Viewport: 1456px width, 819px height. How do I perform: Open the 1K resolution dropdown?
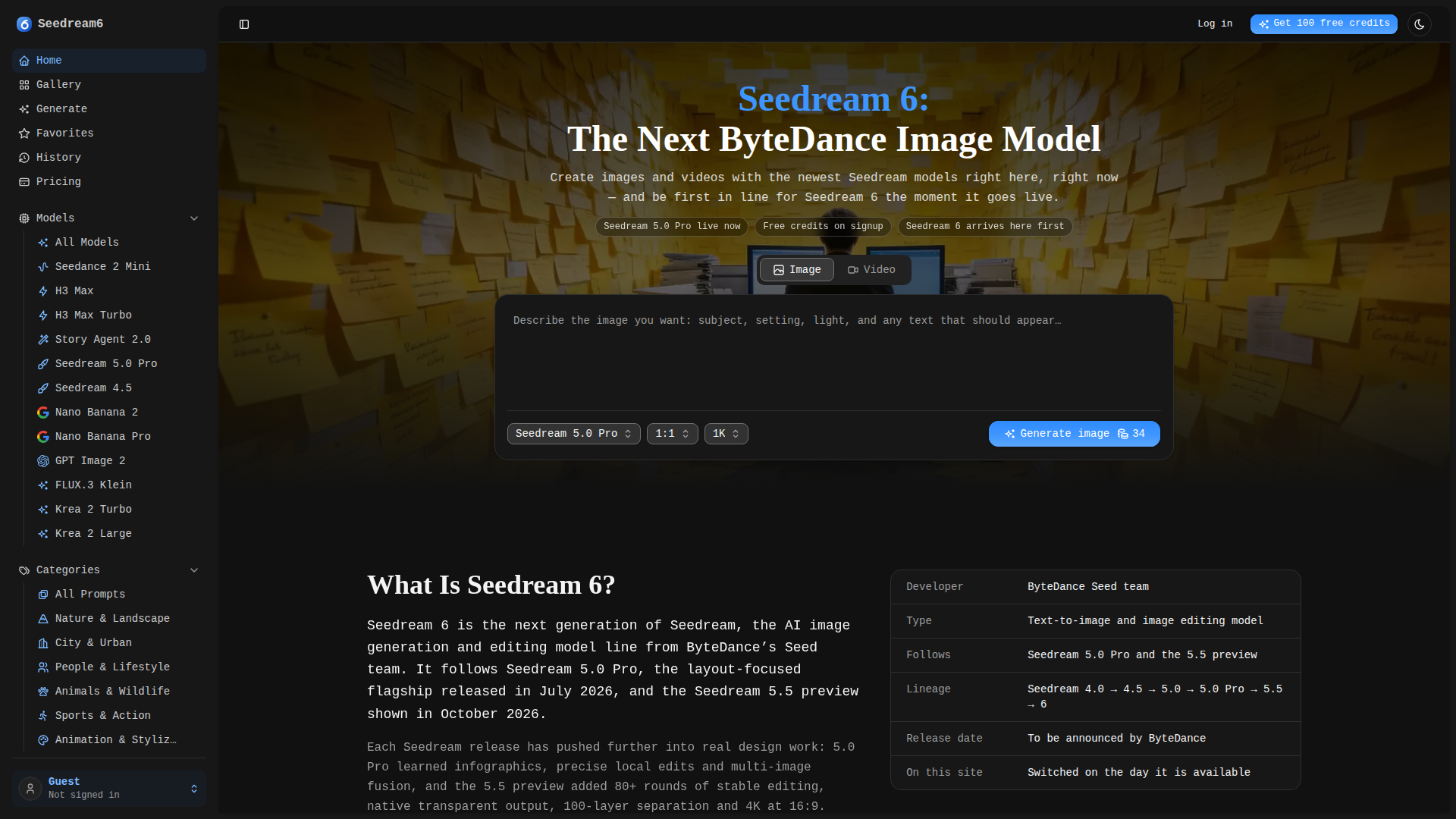pos(726,434)
